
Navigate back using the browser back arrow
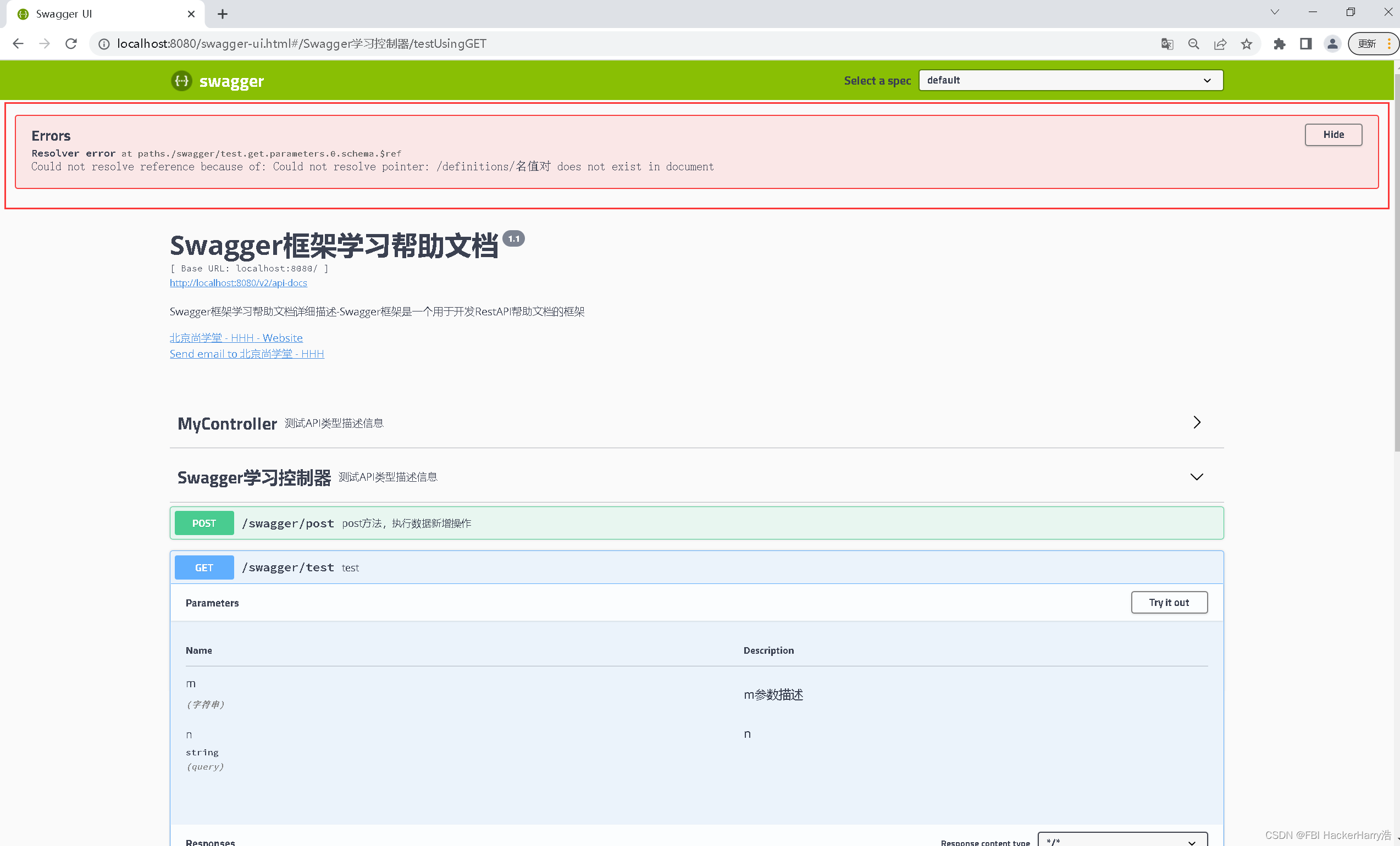(18, 43)
